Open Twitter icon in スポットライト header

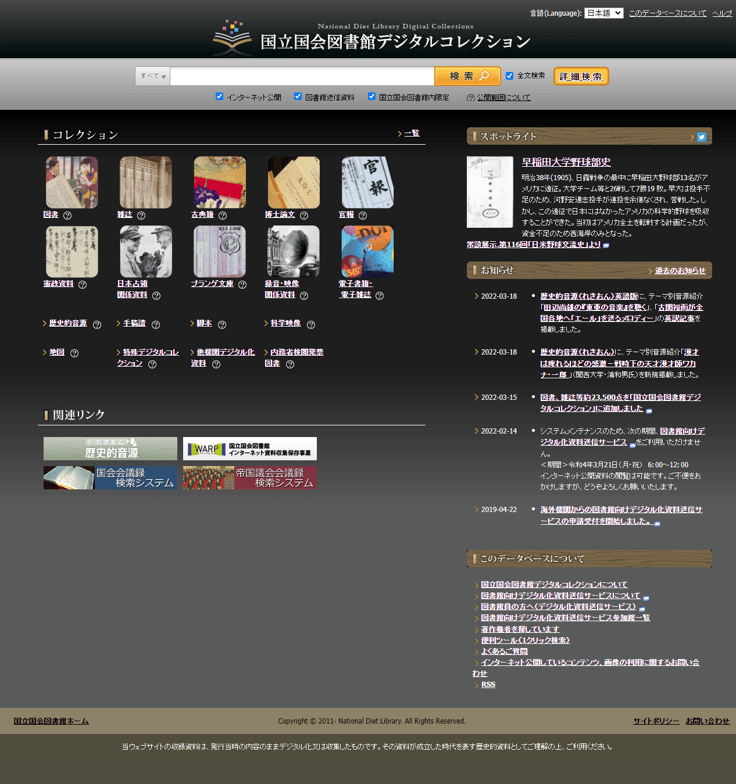702,137
